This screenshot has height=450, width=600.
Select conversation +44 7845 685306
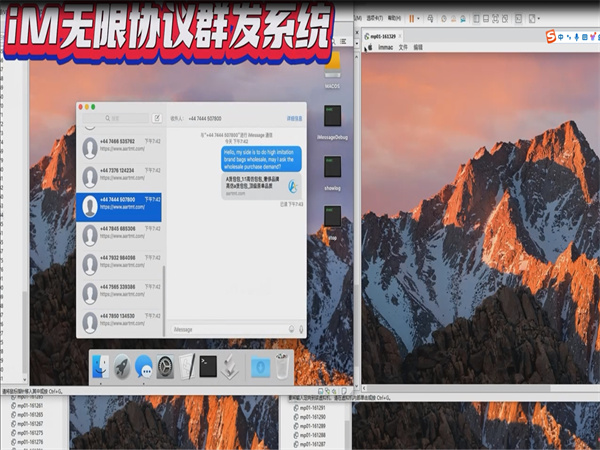119,233
